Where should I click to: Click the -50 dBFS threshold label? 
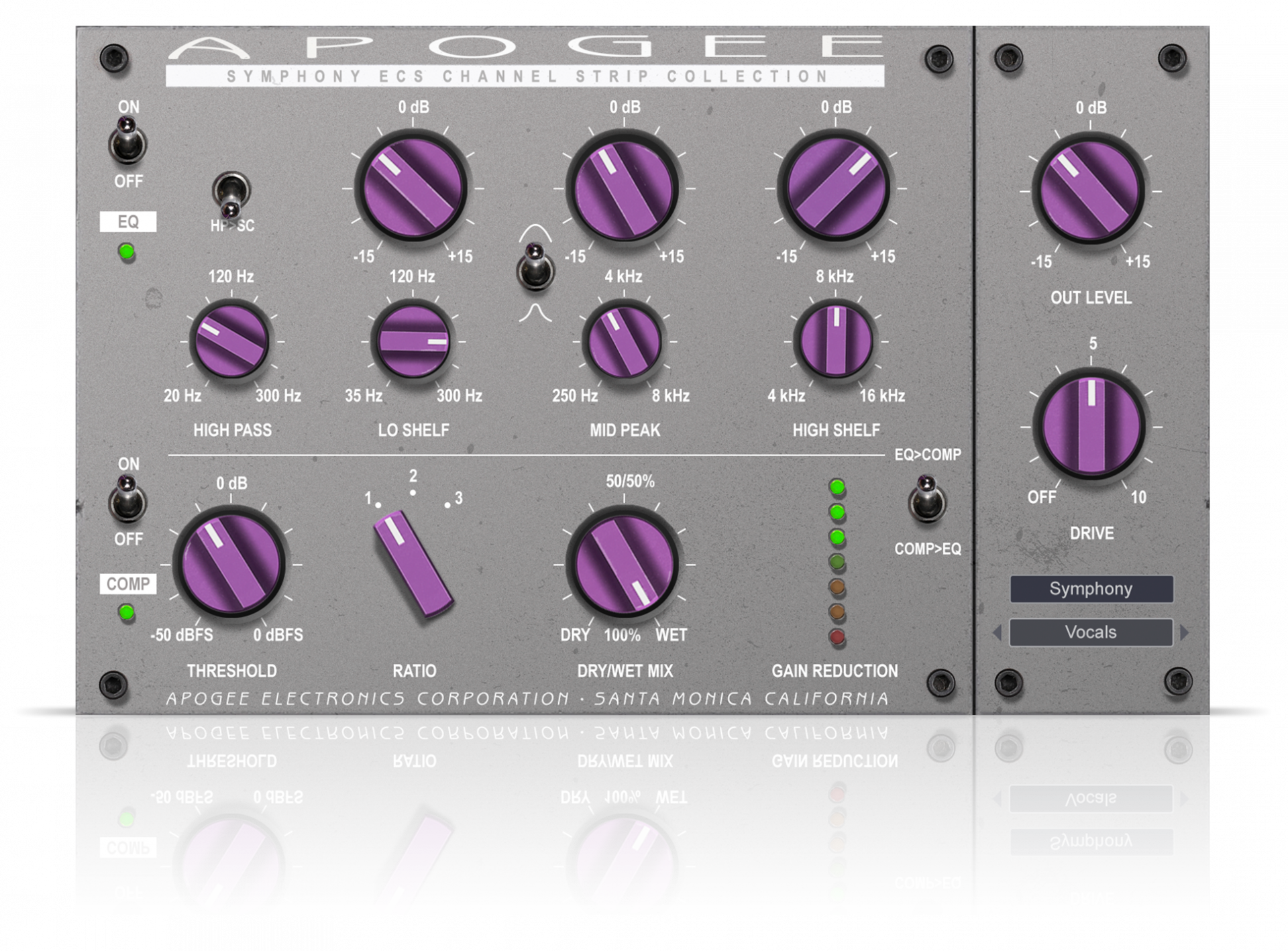coord(181,634)
